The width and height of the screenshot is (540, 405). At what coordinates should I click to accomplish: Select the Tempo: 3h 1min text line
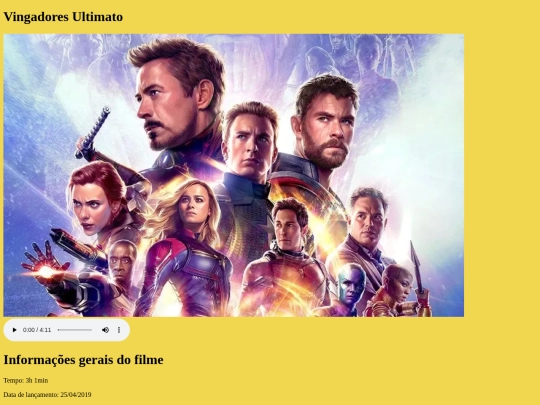[x=26, y=381]
